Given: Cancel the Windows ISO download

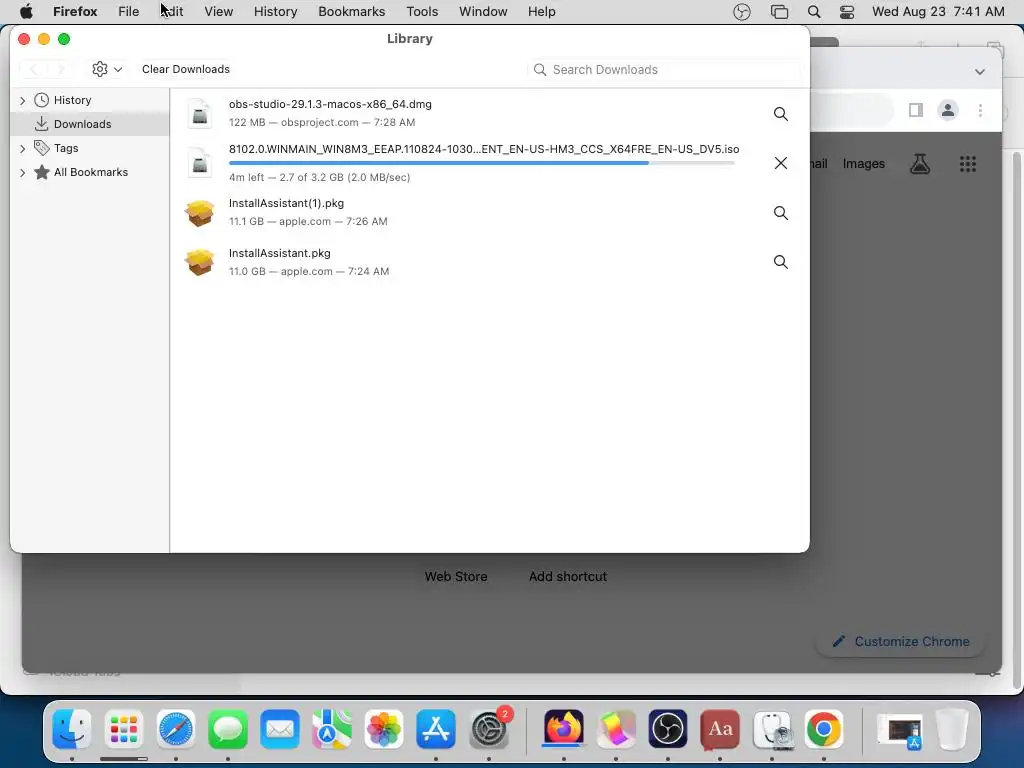Looking at the screenshot, I should tap(780, 163).
